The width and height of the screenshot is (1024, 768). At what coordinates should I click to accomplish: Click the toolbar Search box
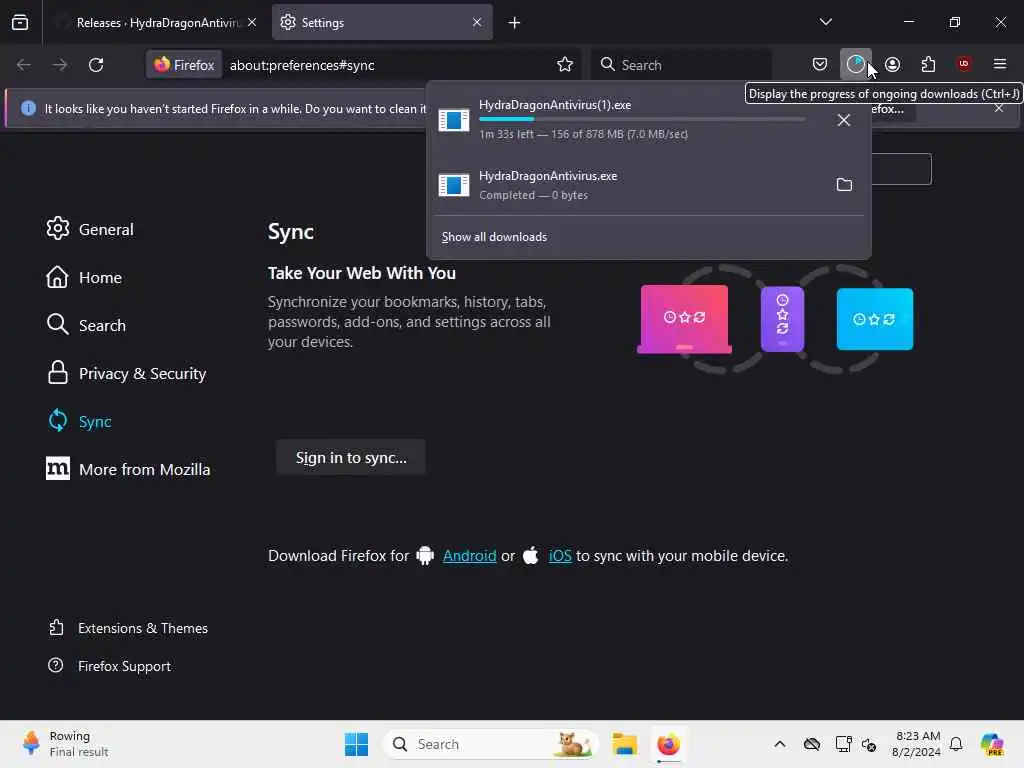[x=681, y=65]
